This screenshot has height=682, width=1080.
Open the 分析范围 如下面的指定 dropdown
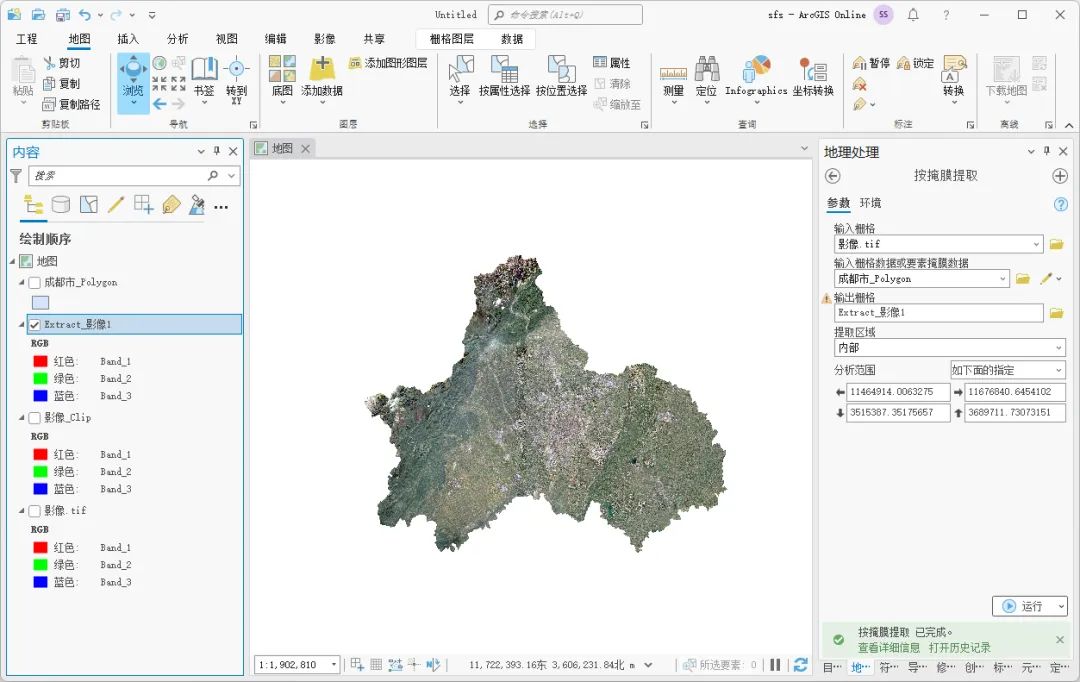tap(1059, 370)
